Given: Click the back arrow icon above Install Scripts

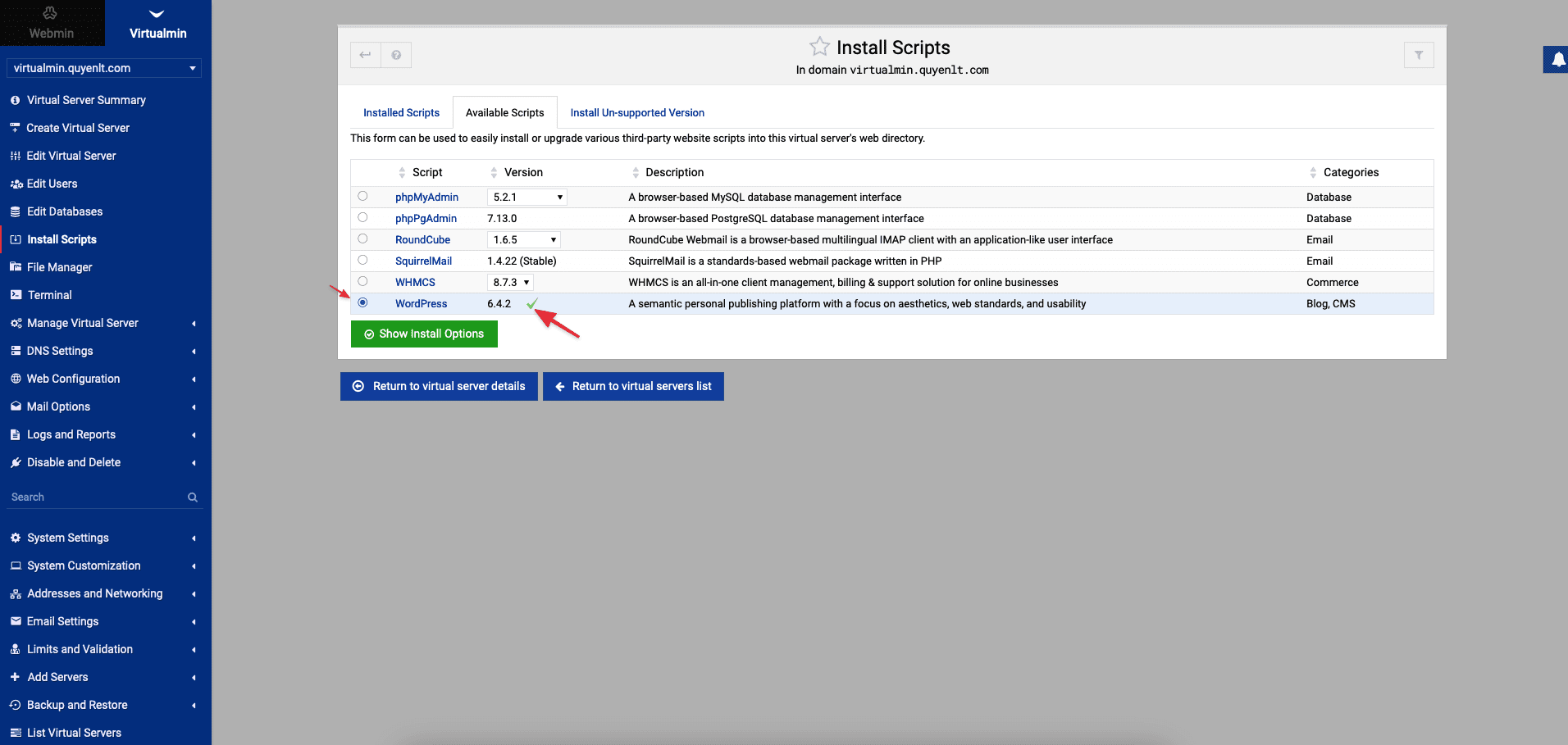Looking at the screenshot, I should pyautogui.click(x=365, y=55).
